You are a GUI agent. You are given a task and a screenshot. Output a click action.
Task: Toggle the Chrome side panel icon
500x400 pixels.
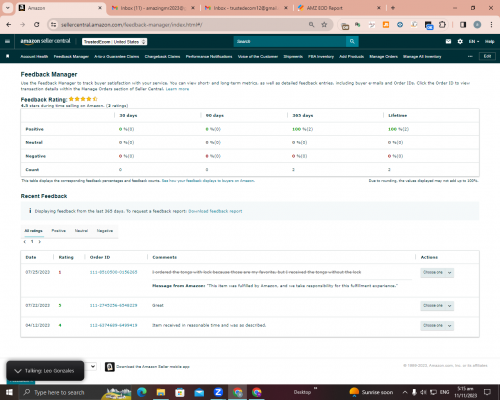click(x=463, y=25)
